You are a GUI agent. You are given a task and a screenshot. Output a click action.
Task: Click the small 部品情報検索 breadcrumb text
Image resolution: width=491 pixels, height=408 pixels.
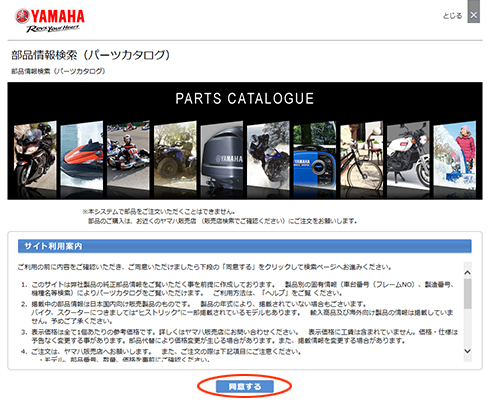tap(58, 71)
